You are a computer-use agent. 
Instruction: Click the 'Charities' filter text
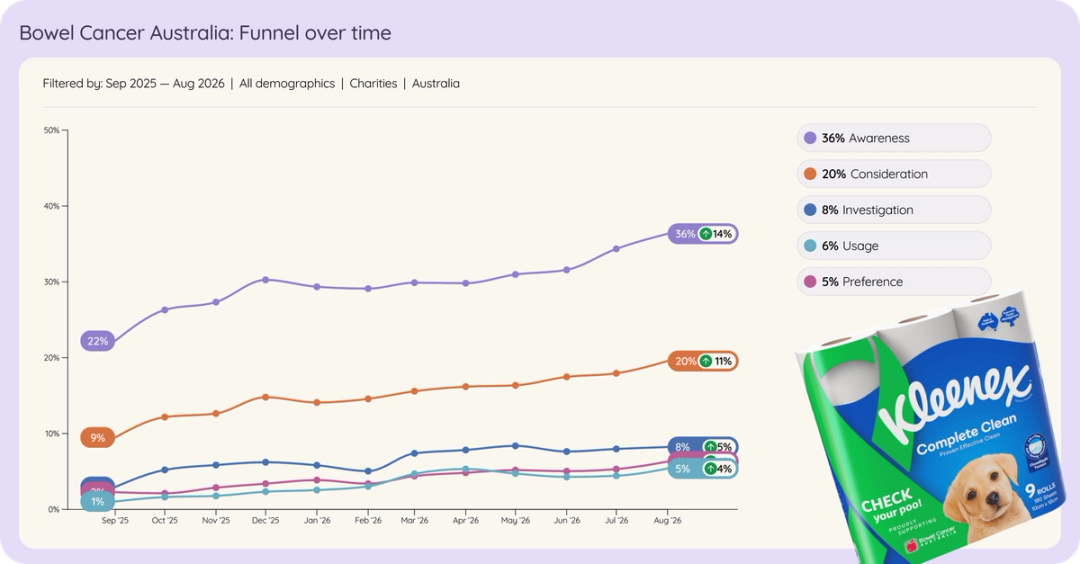tap(373, 83)
